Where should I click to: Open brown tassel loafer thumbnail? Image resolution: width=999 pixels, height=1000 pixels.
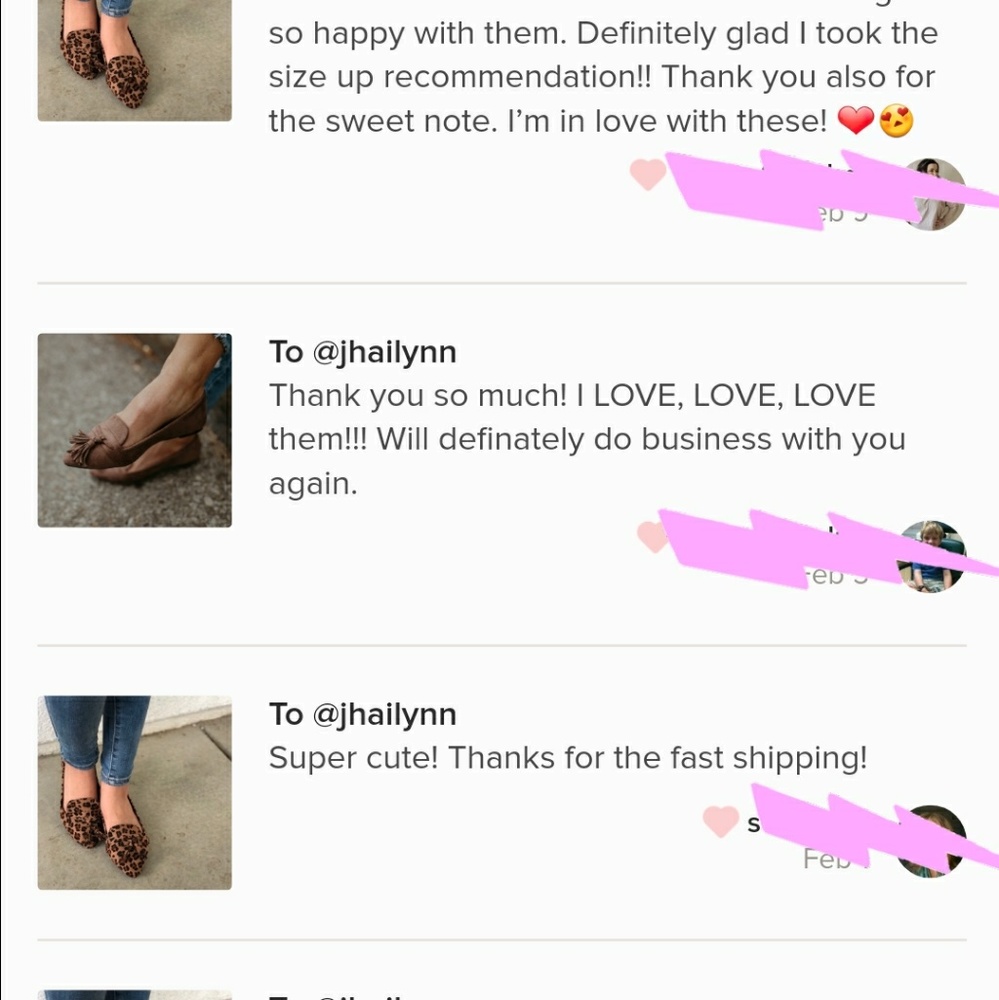click(135, 430)
